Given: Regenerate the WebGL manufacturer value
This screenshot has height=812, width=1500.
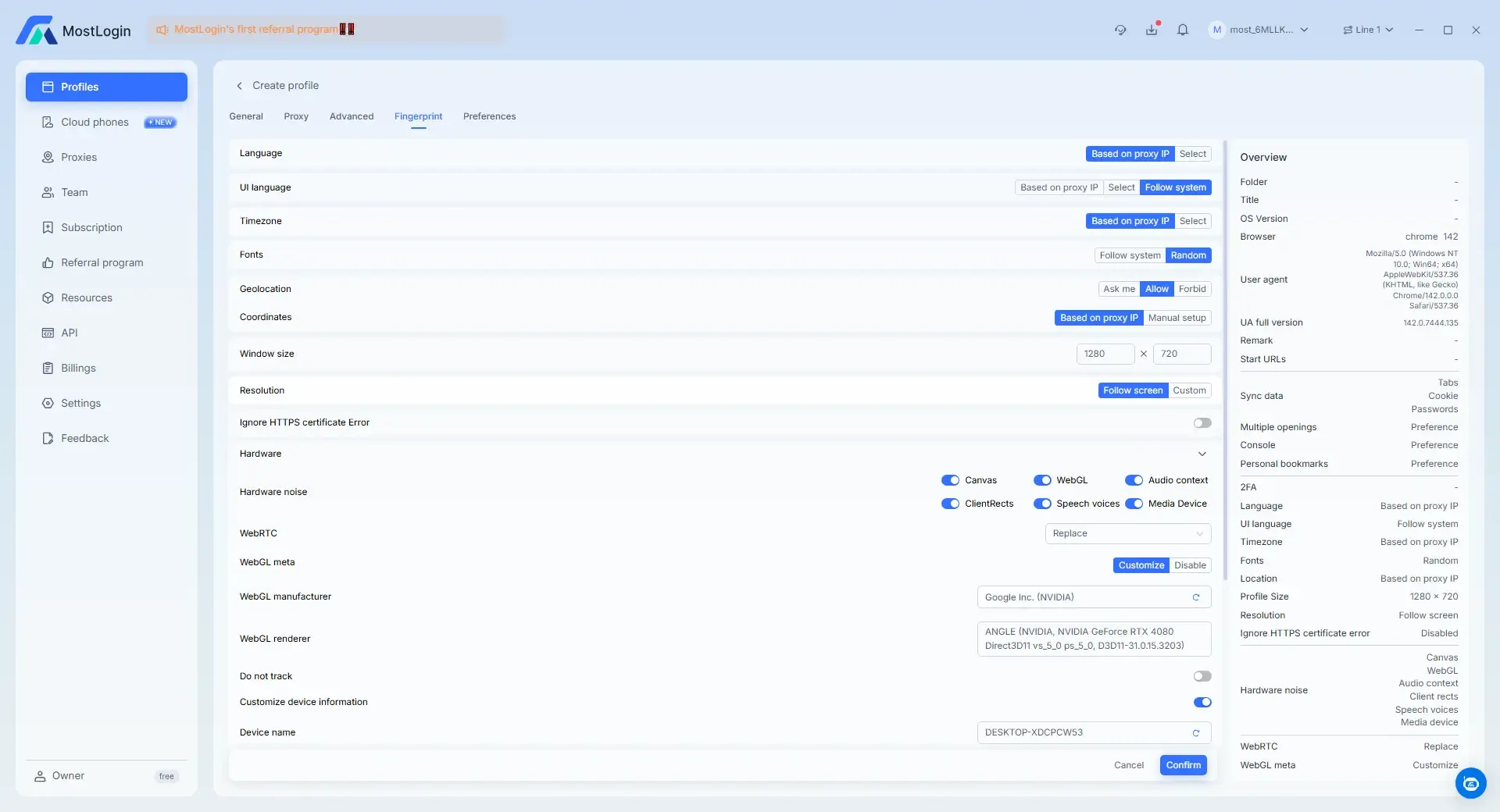Looking at the screenshot, I should [x=1195, y=597].
